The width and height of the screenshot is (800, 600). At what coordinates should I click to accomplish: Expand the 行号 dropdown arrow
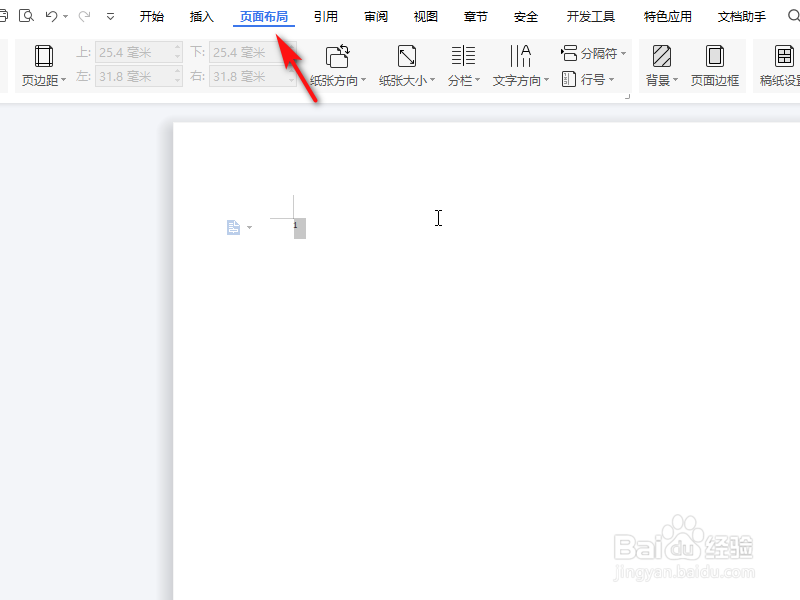(x=611, y=80)
